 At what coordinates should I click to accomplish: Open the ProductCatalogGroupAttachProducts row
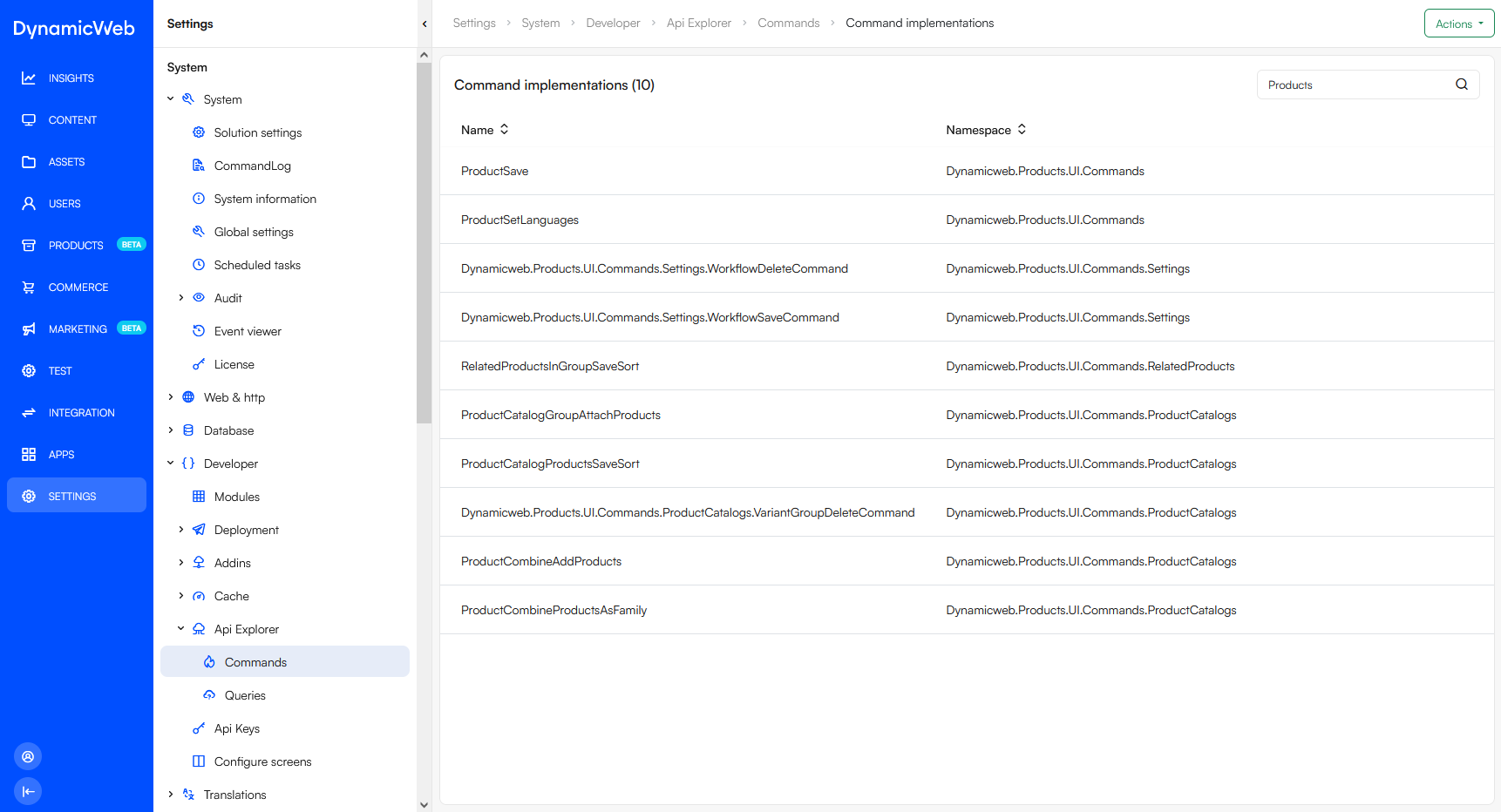click(967, 415)
